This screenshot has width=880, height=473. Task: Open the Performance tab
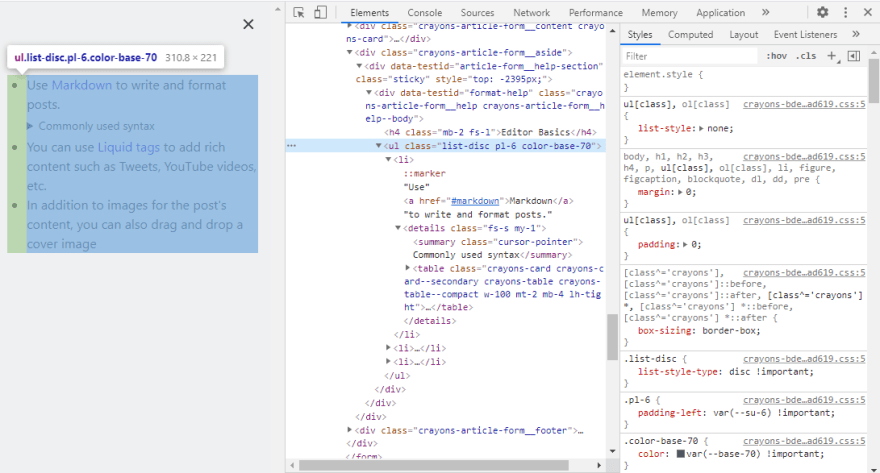coord(595,12)
